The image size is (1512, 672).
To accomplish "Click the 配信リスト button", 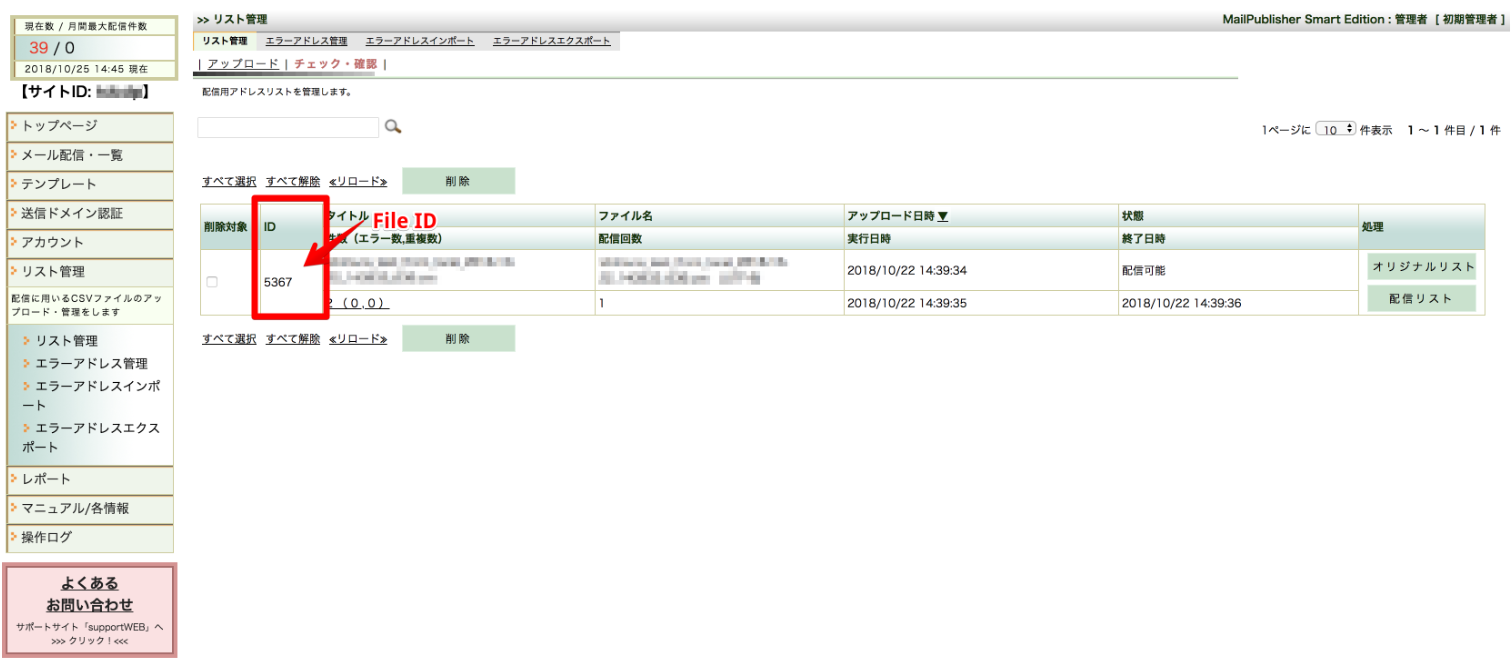I will point(1421,298).
